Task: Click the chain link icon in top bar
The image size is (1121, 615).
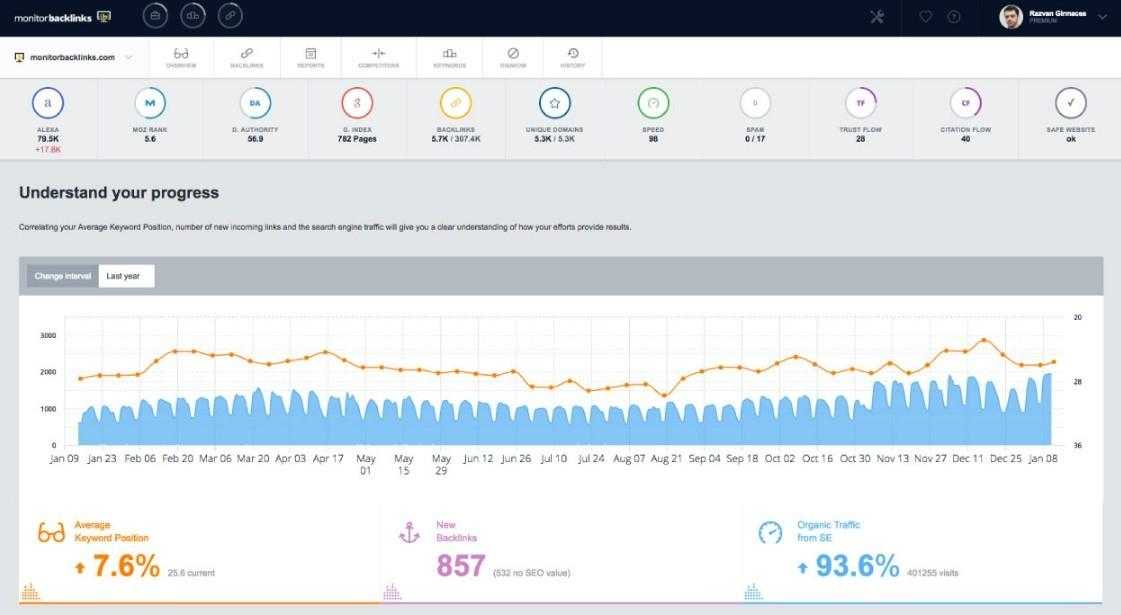Action: click(230, 16)
